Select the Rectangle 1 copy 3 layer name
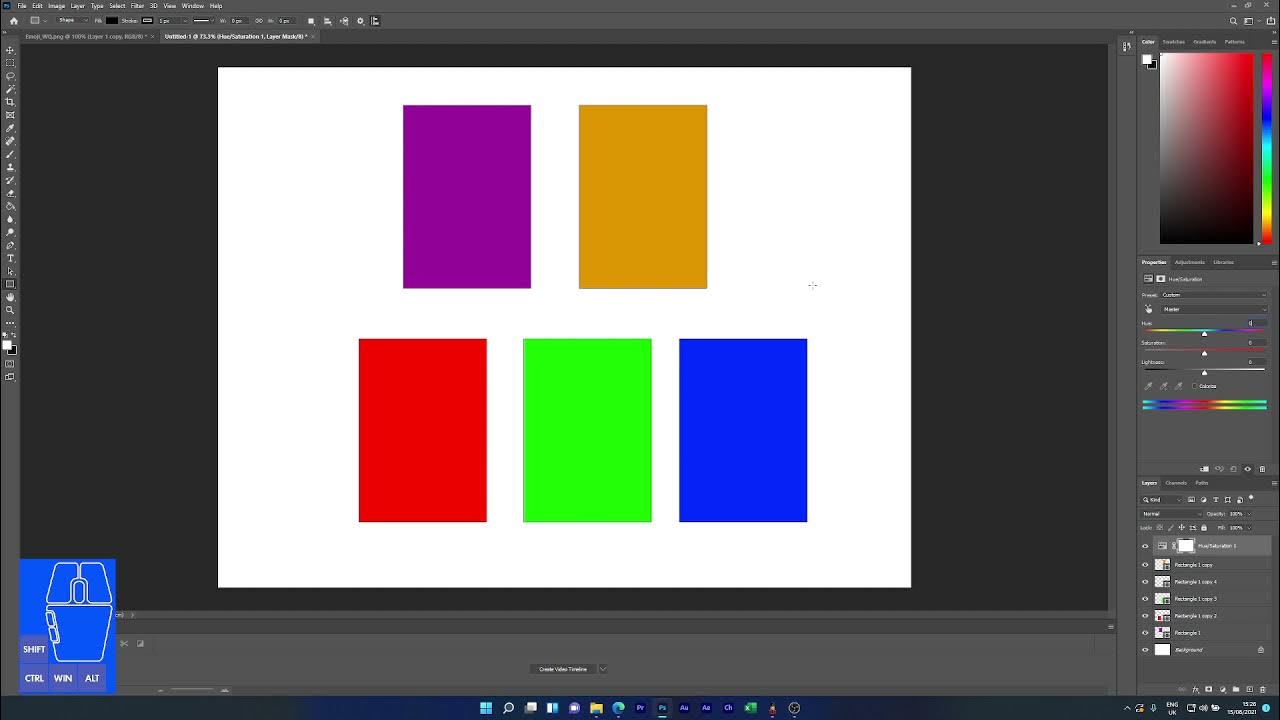The height and width of the screenshot is (720, 1280). tap(1196, 599)
